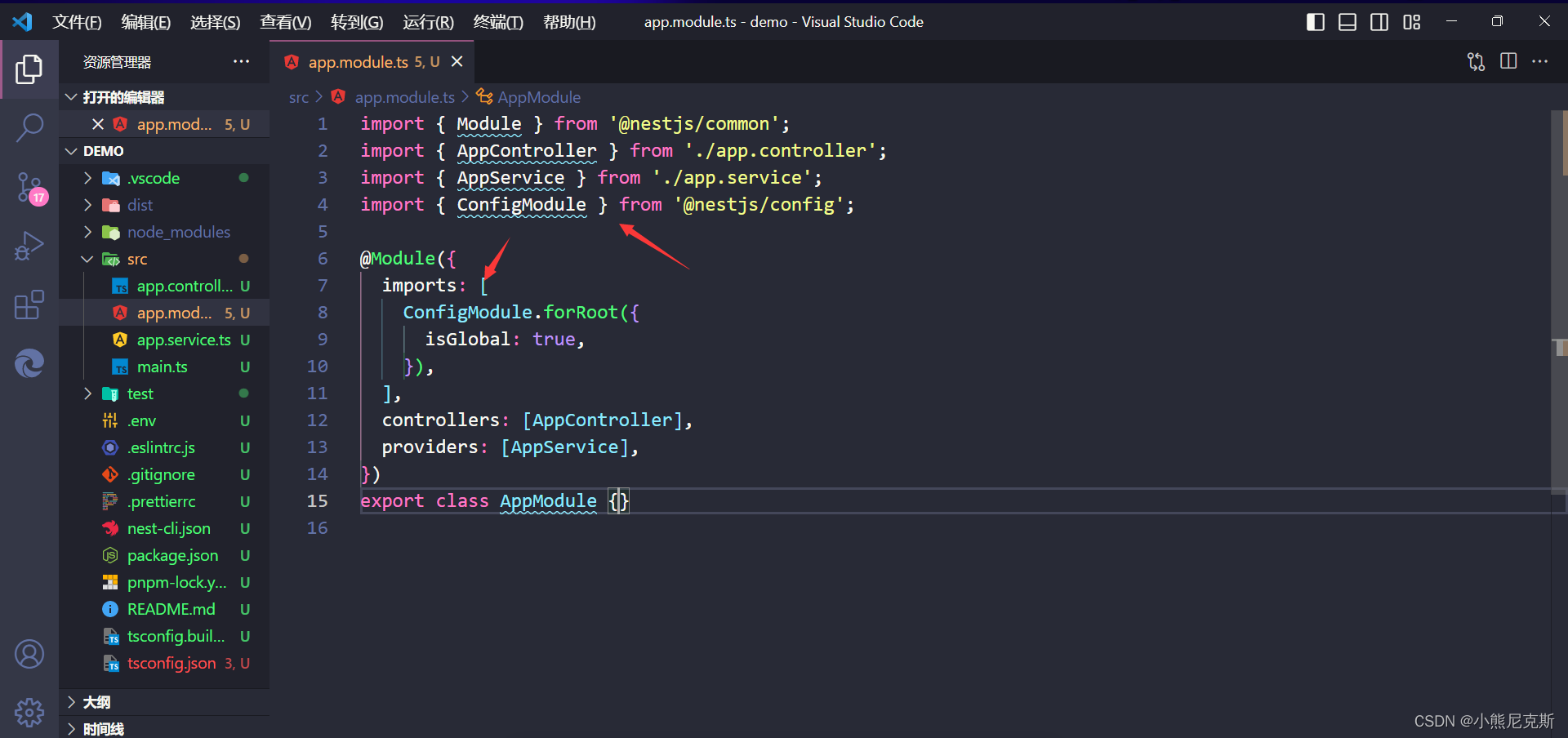Click src in the breadcrumb path

click(x=299, y=97)
